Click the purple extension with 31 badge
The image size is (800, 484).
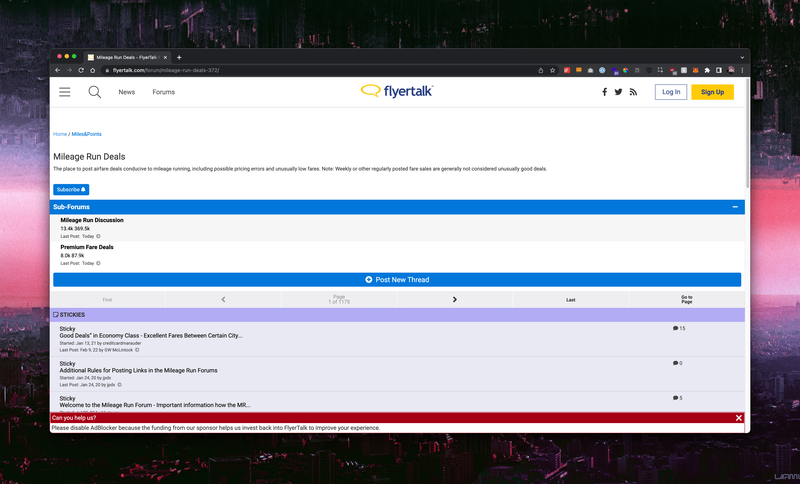coord(614,71)
